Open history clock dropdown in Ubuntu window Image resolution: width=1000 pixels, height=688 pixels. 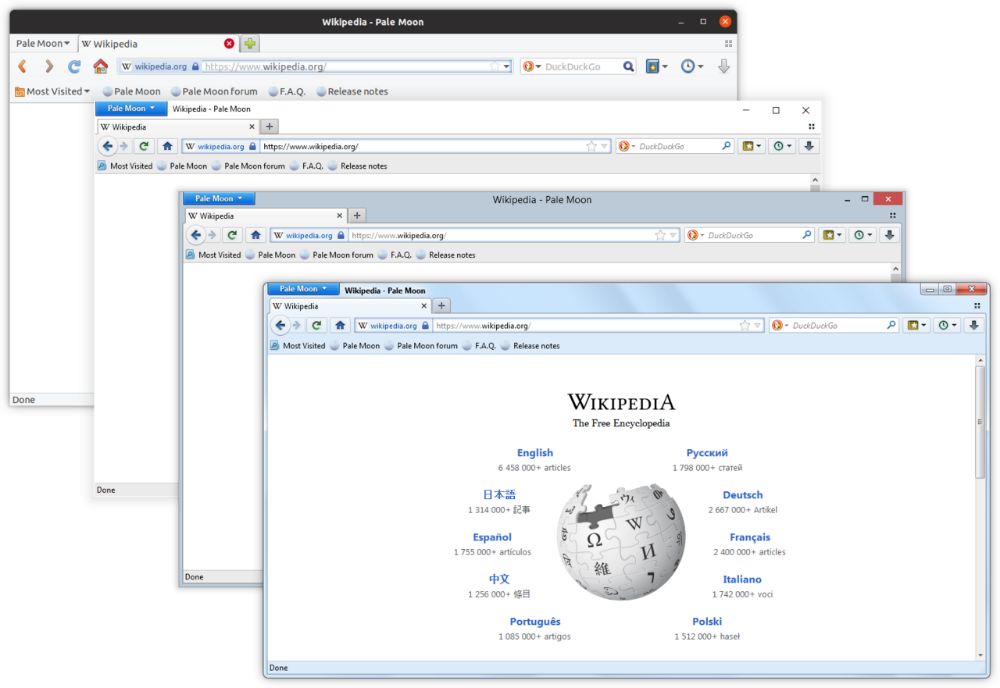coord(692,66)
